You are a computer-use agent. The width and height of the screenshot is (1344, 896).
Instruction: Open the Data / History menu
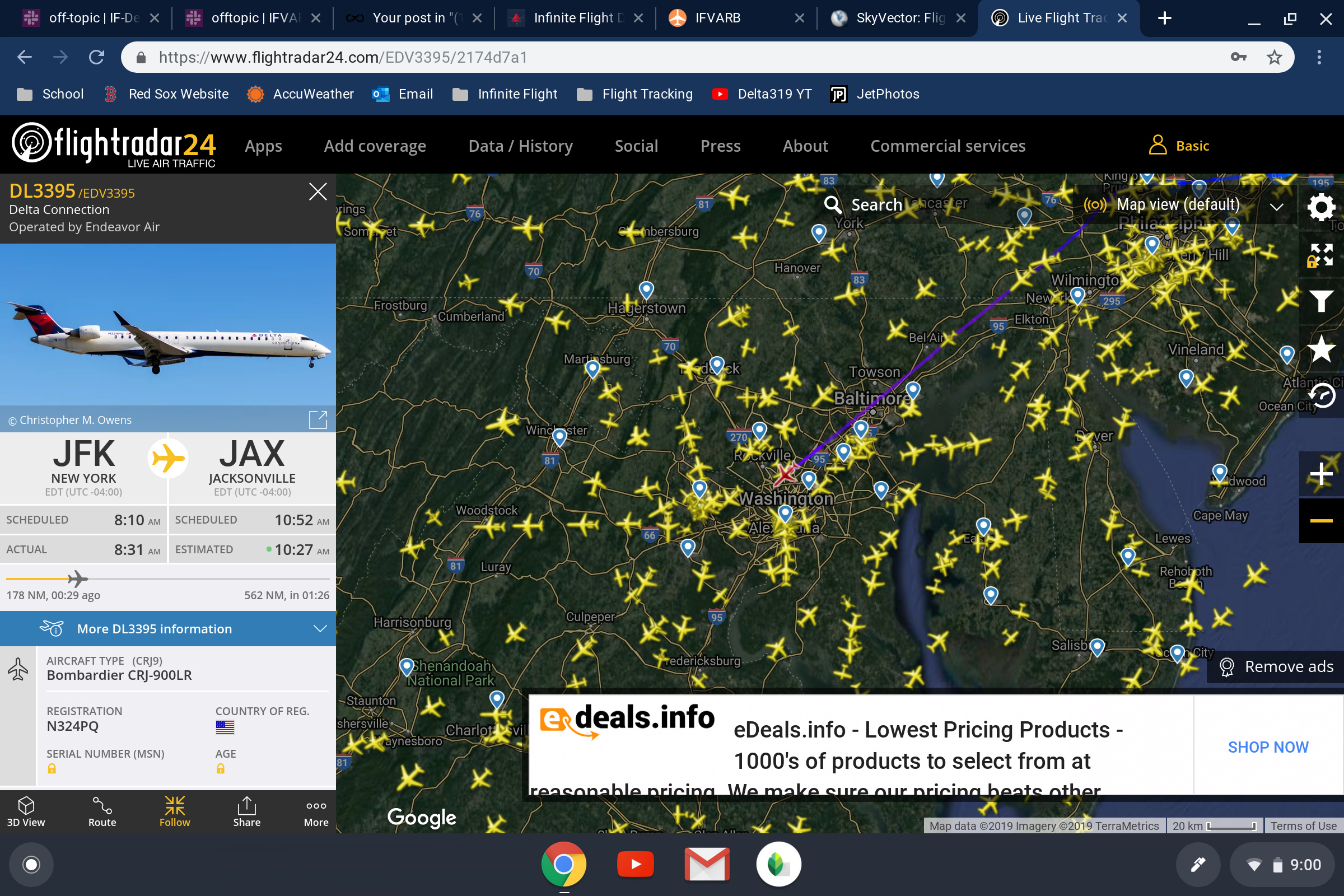(521, 146)
